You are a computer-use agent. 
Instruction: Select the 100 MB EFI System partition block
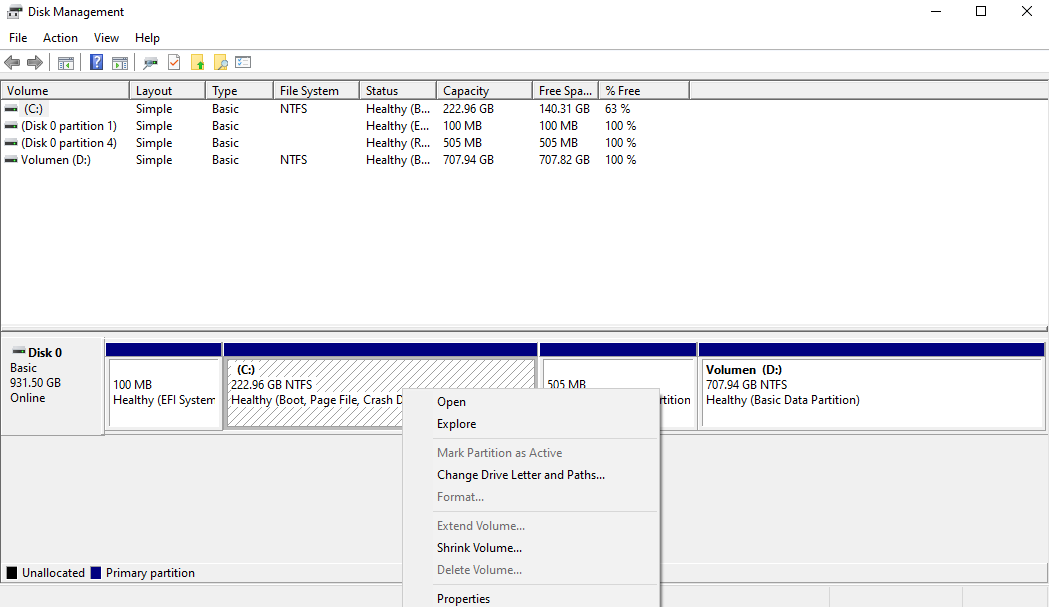(164, 393)
